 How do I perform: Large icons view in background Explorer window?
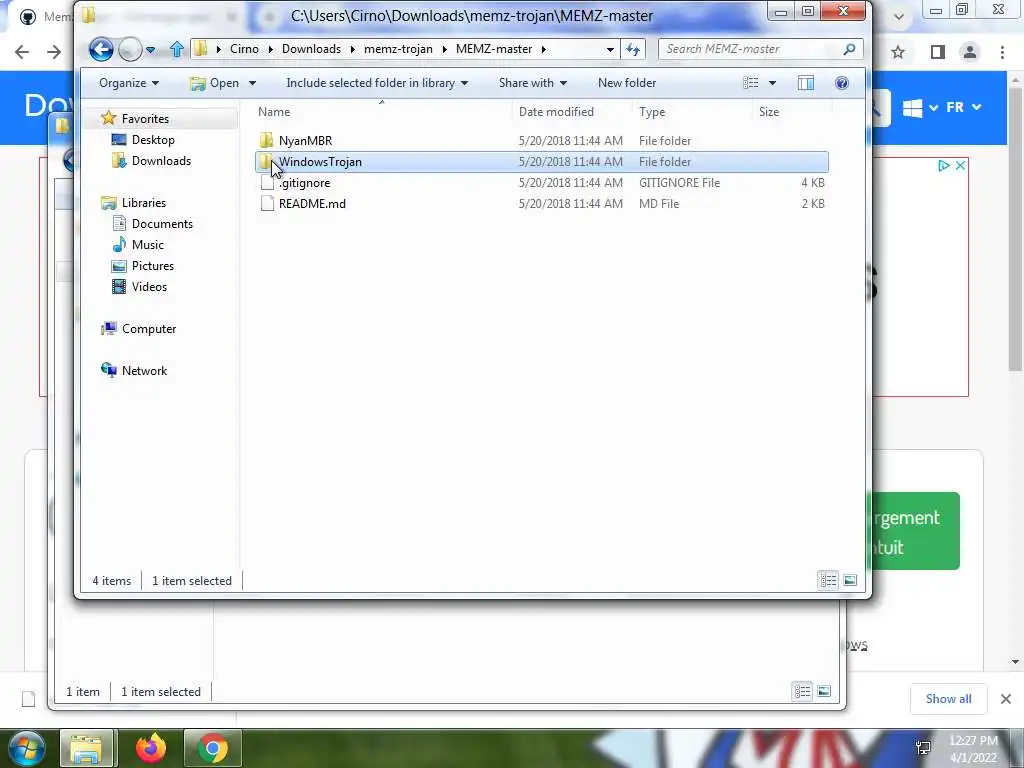click(x=824, y=691)
